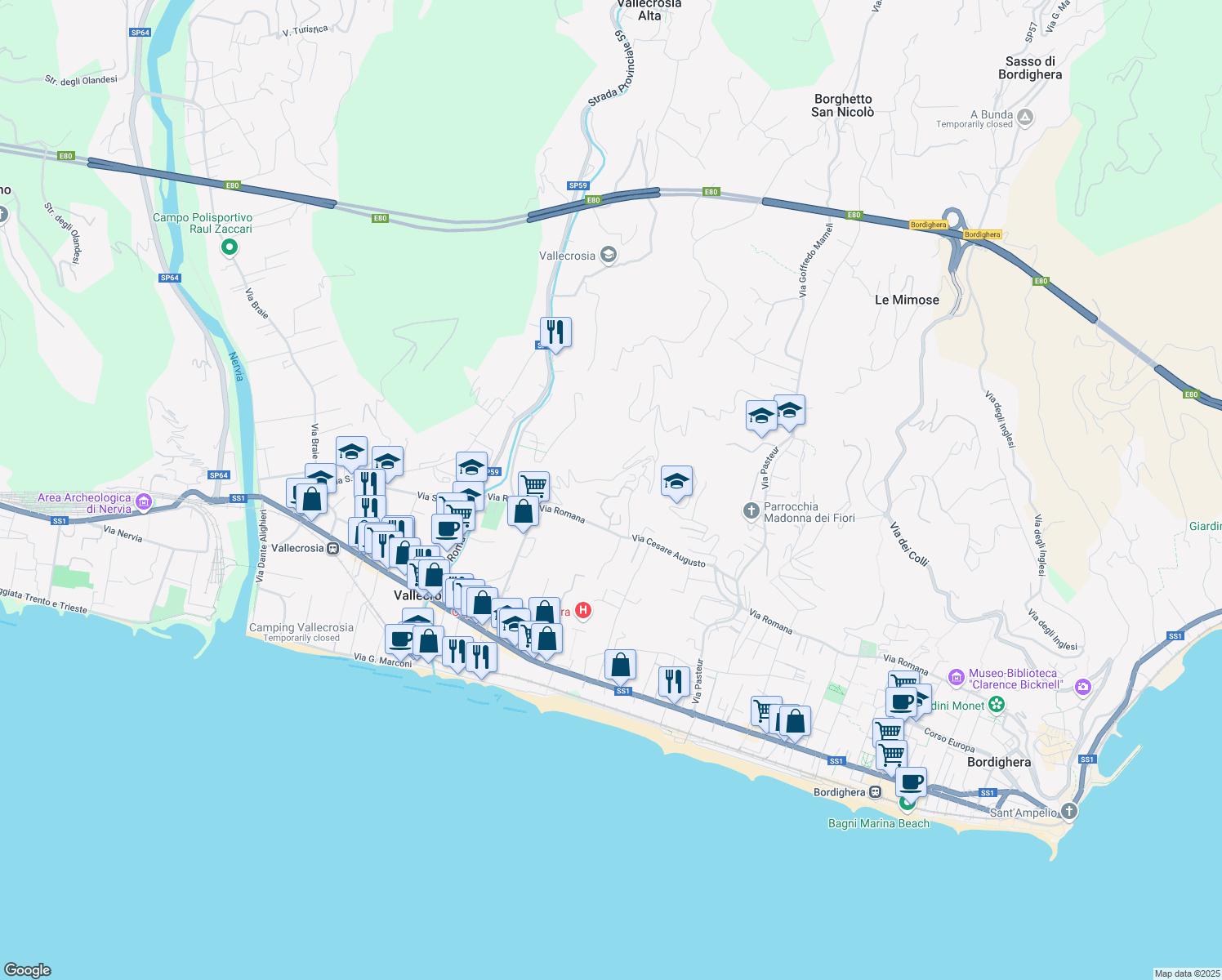Click the camera attraction icon near Bicknell museum

point(1083,688)
